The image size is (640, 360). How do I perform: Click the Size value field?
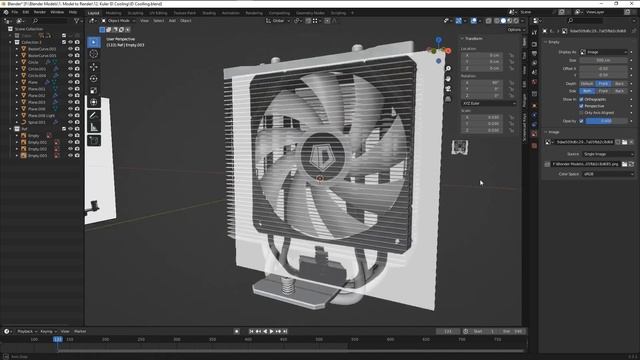tap(603, 60)
